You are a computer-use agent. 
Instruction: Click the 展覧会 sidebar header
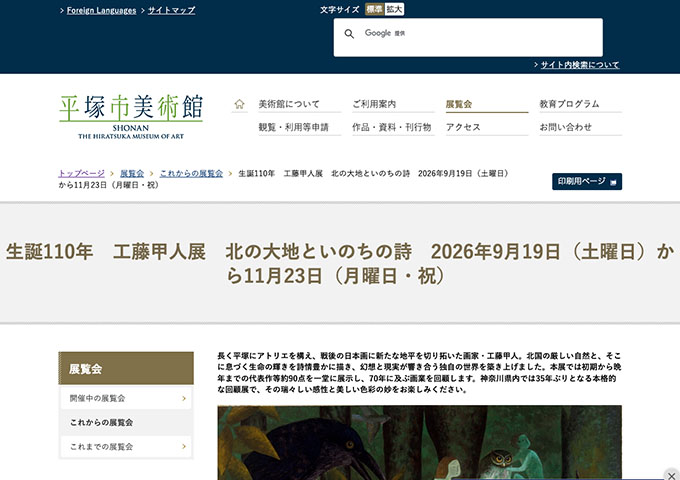126,369
